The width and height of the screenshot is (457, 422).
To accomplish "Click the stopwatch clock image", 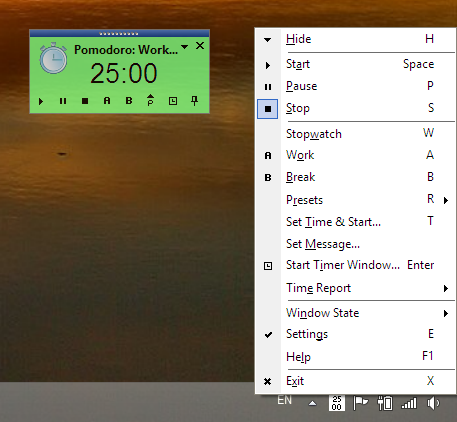I will coord(53,58).
